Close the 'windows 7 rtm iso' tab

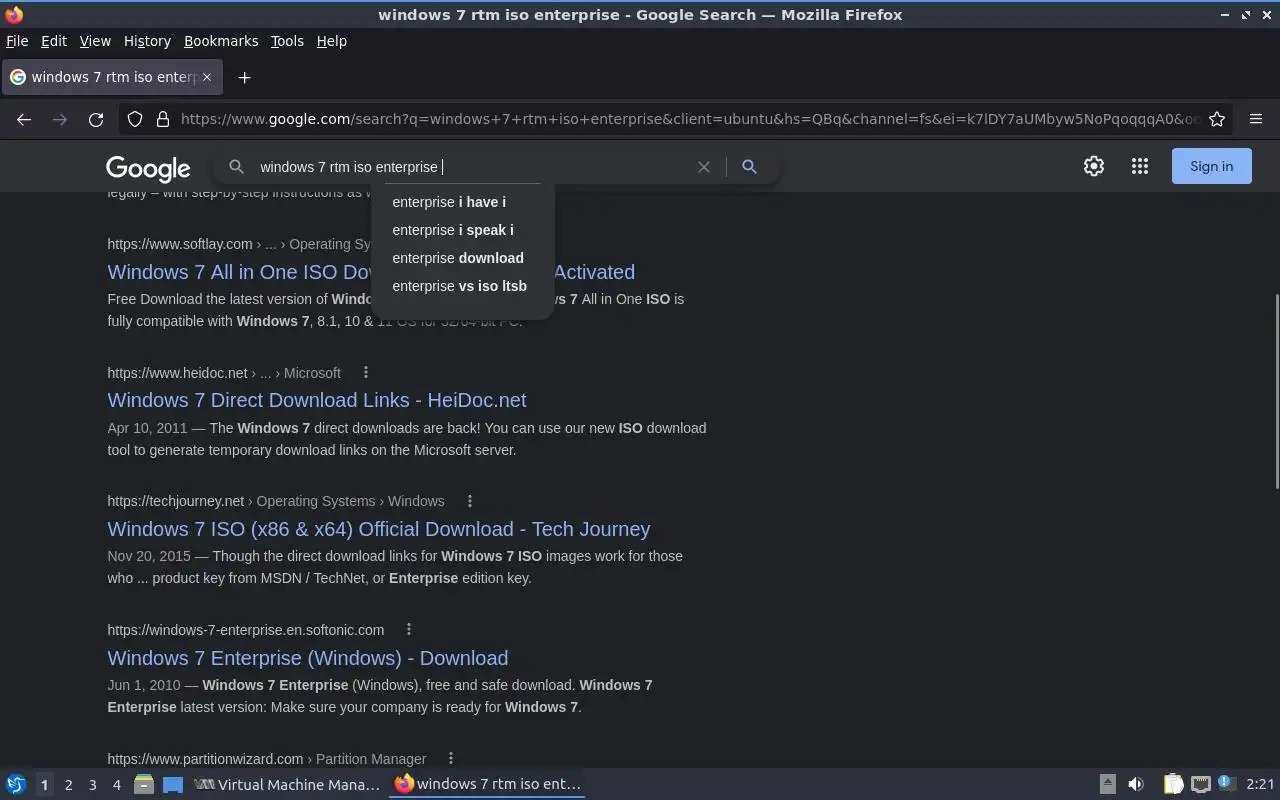(x=207, y=77)
